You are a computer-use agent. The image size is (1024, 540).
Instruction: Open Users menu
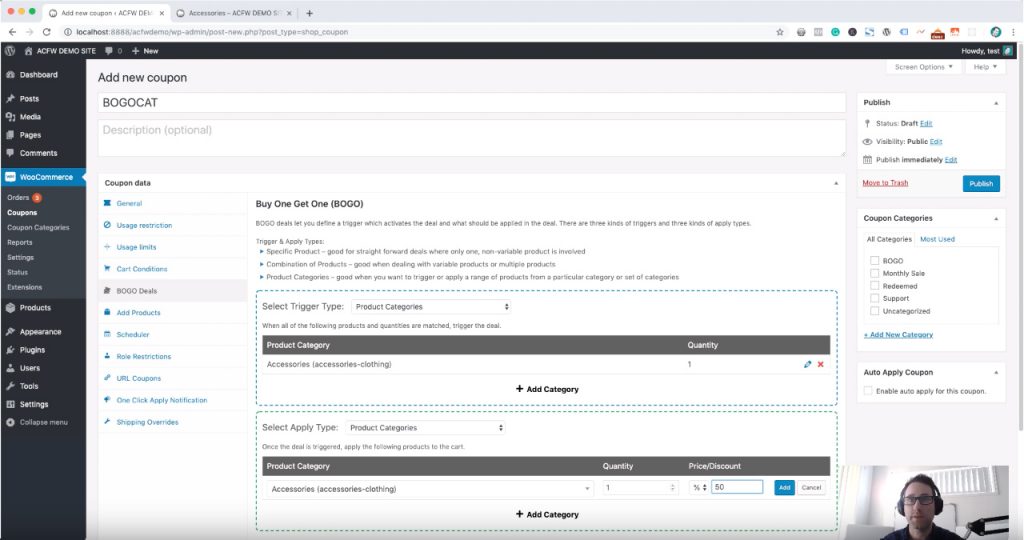click(x=29, y=368)
